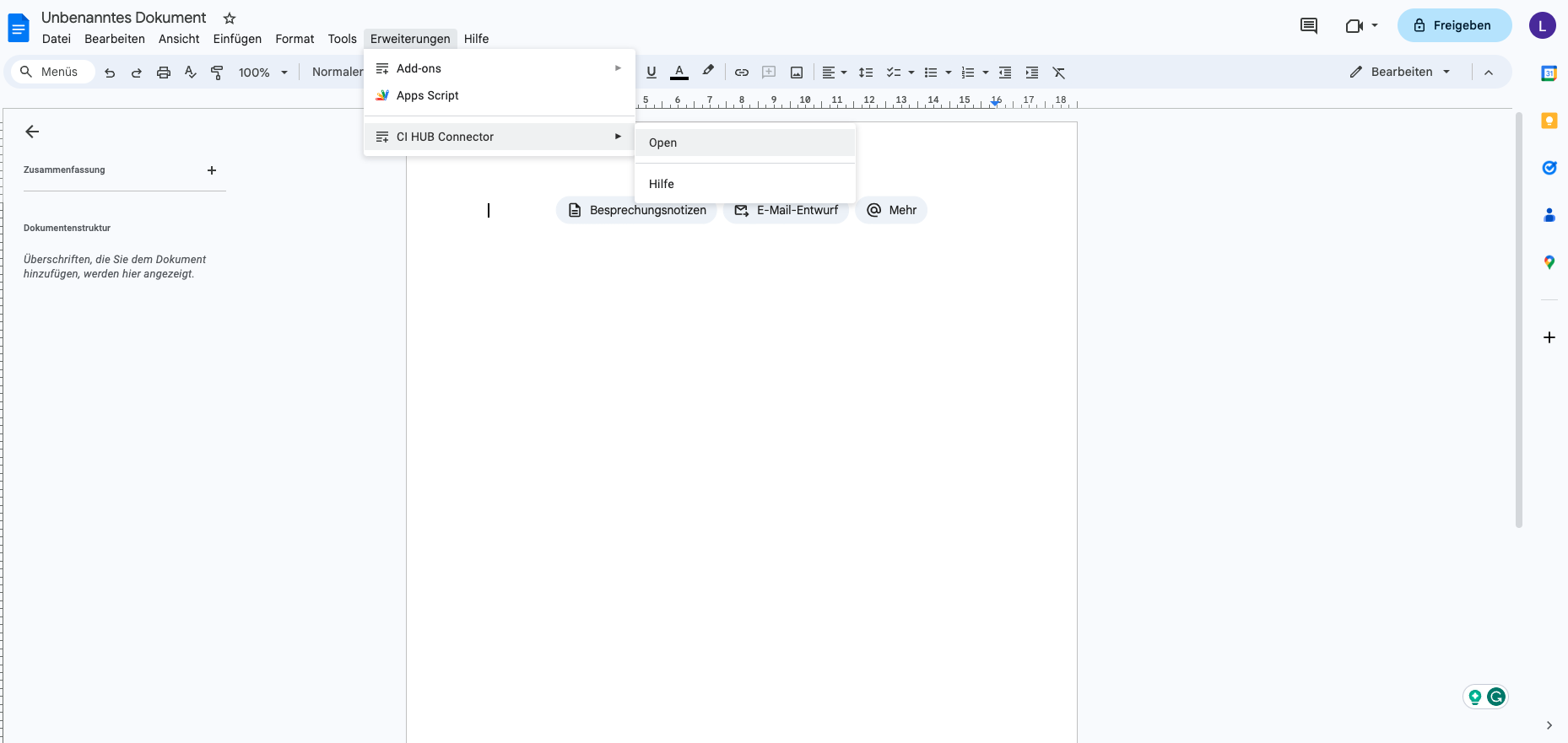Click the Freigeben share button
The width and height of the screenshot is (1568, 743).
1454,25
